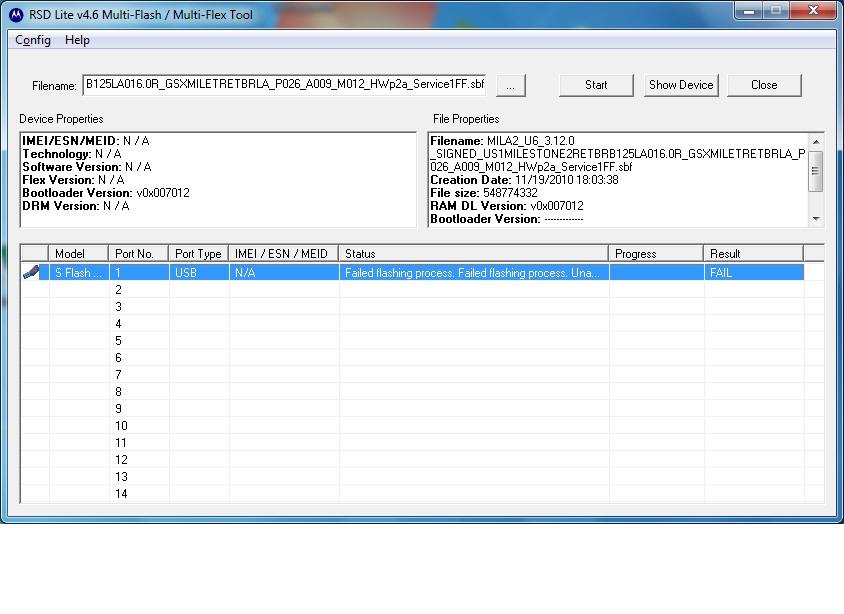Sort by the Model column header
Screen dimensions: 844x614
79,253
